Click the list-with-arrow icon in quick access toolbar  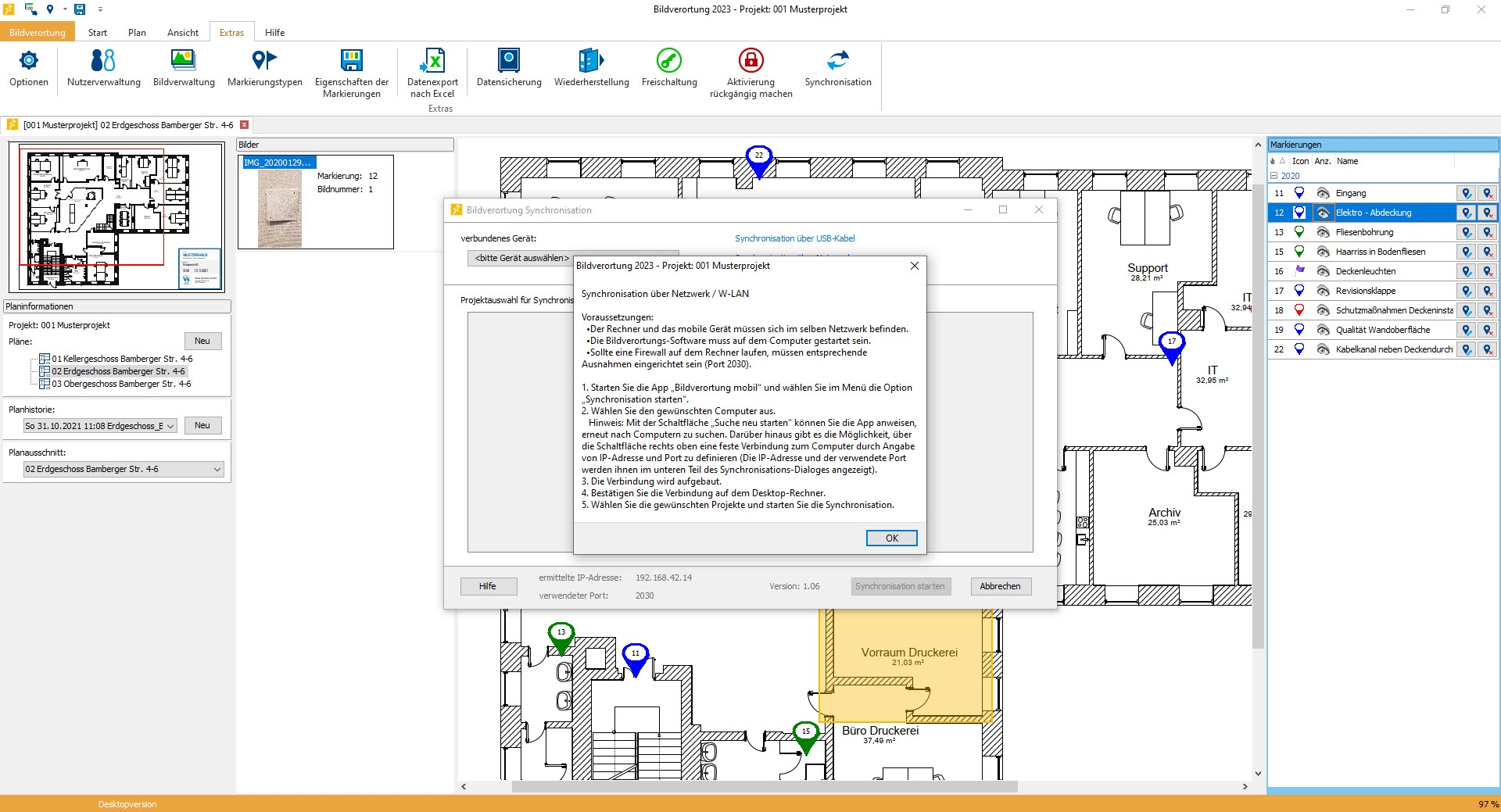pos(30,9)
